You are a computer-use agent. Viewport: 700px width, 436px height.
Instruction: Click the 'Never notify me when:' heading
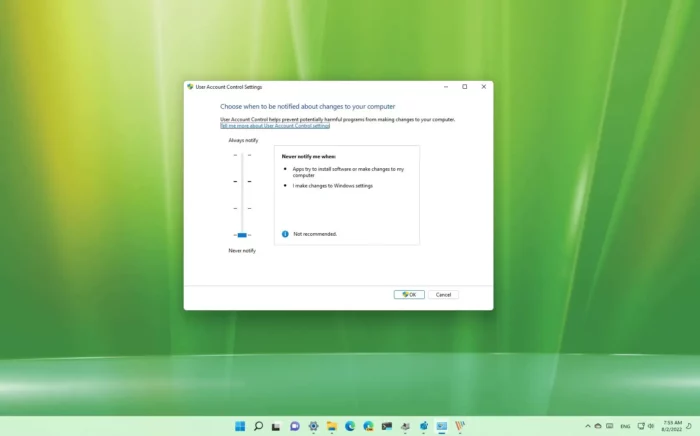coord(308,157)
